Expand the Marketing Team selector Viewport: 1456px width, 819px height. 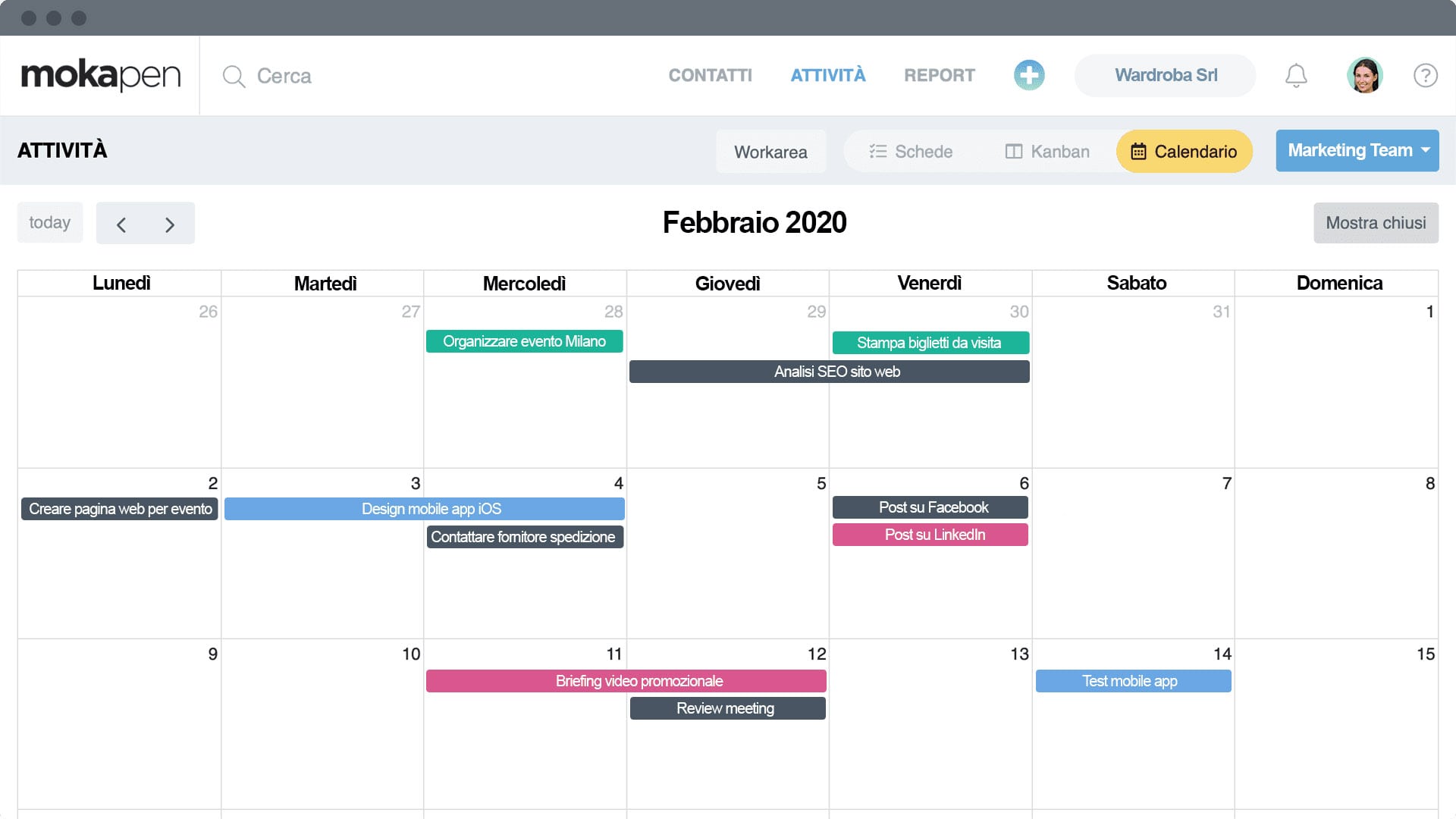click(1357, 150)
